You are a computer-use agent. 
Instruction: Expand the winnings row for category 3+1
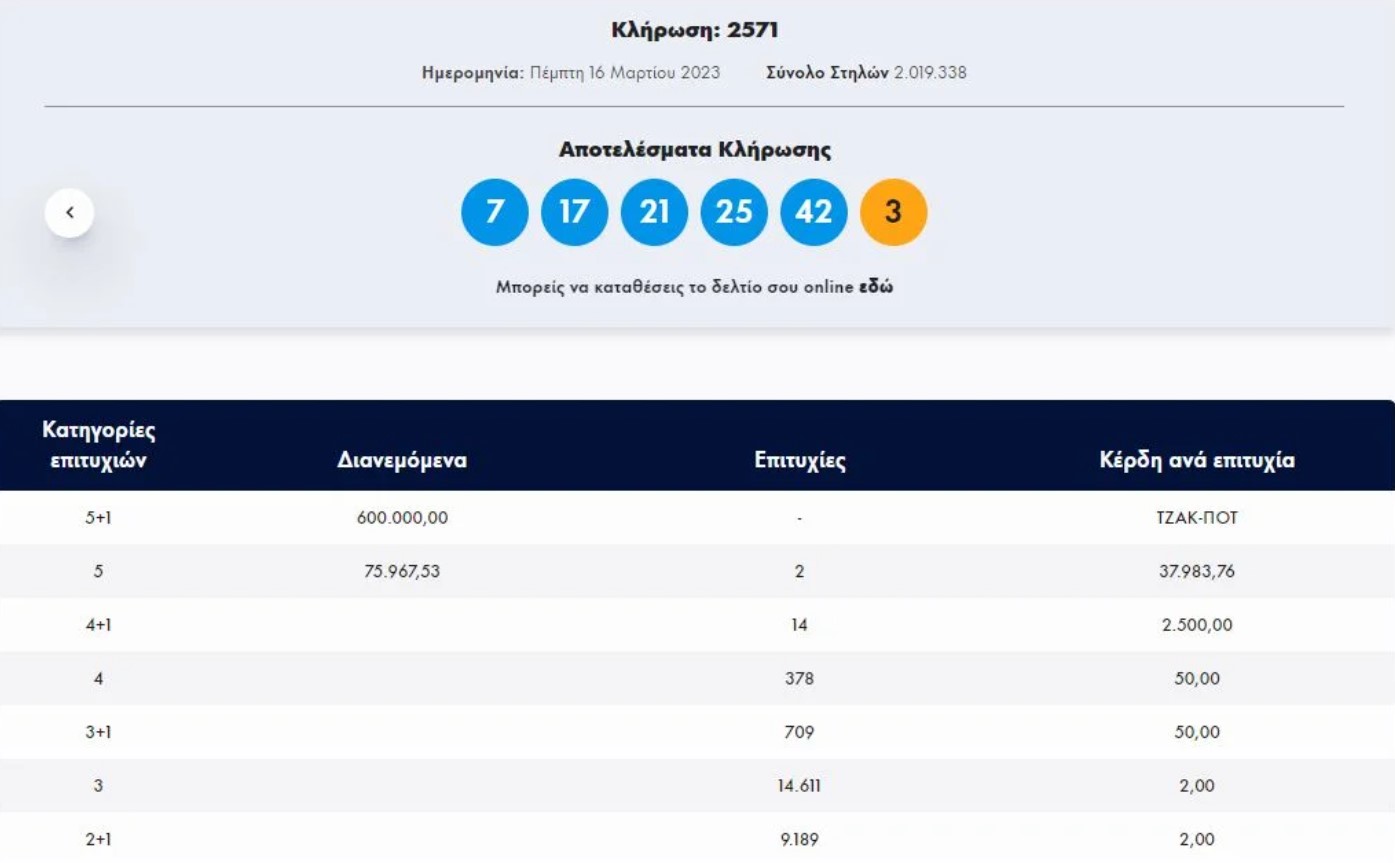tap(697, 731)
